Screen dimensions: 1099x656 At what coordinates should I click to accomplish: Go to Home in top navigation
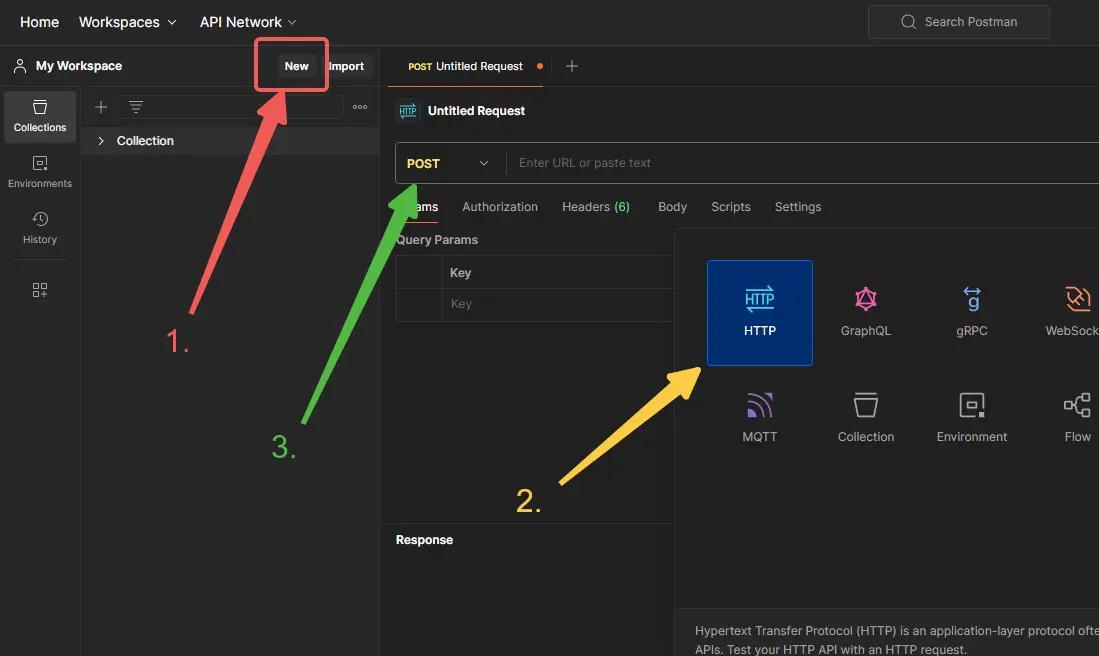click(x=39, y=22)
